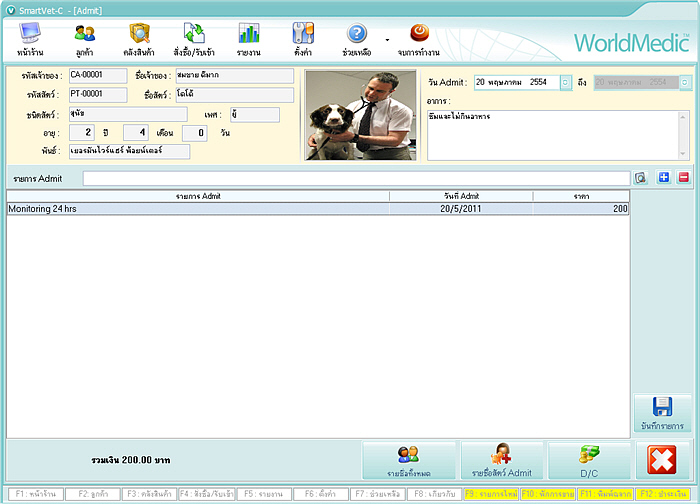
Task: Click the จบการทำงาน power exit icon
Action: [x=420, y=38]
